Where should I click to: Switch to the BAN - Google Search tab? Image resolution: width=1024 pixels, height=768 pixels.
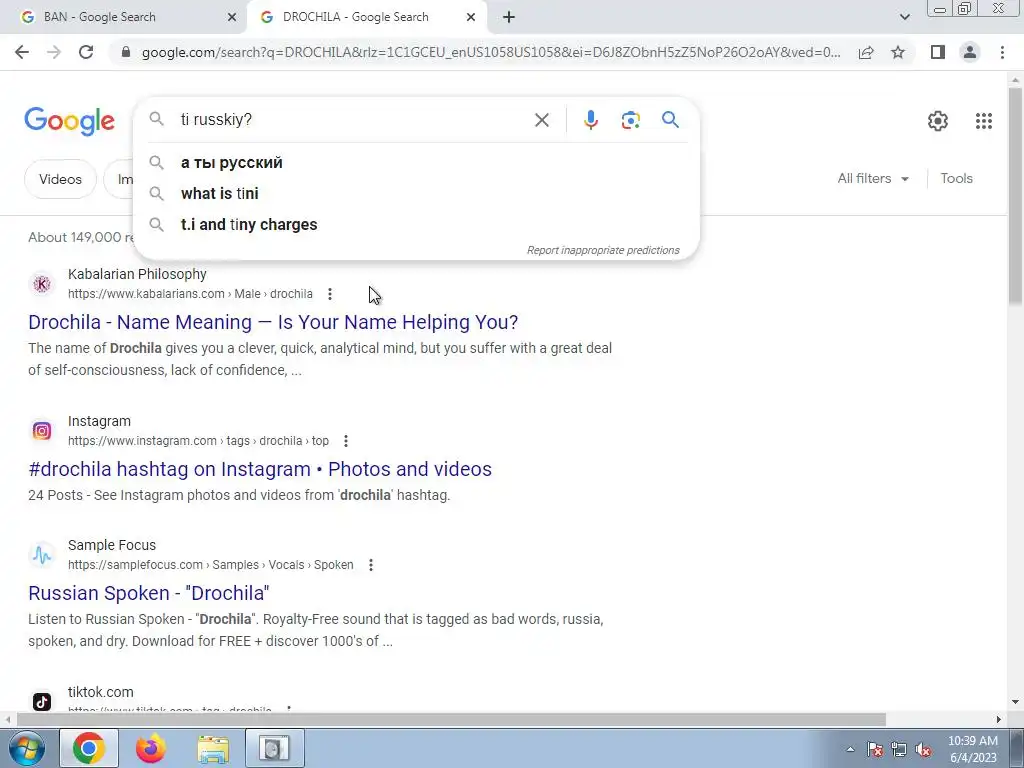coord(124,18)
